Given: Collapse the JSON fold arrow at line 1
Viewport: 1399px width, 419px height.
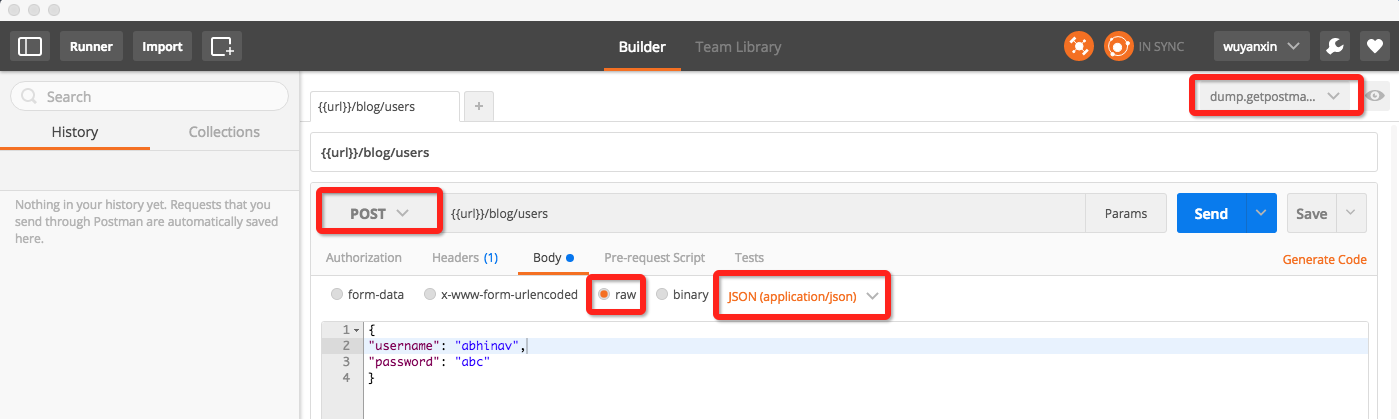Looking at the screenshot, I should [356, 330].
